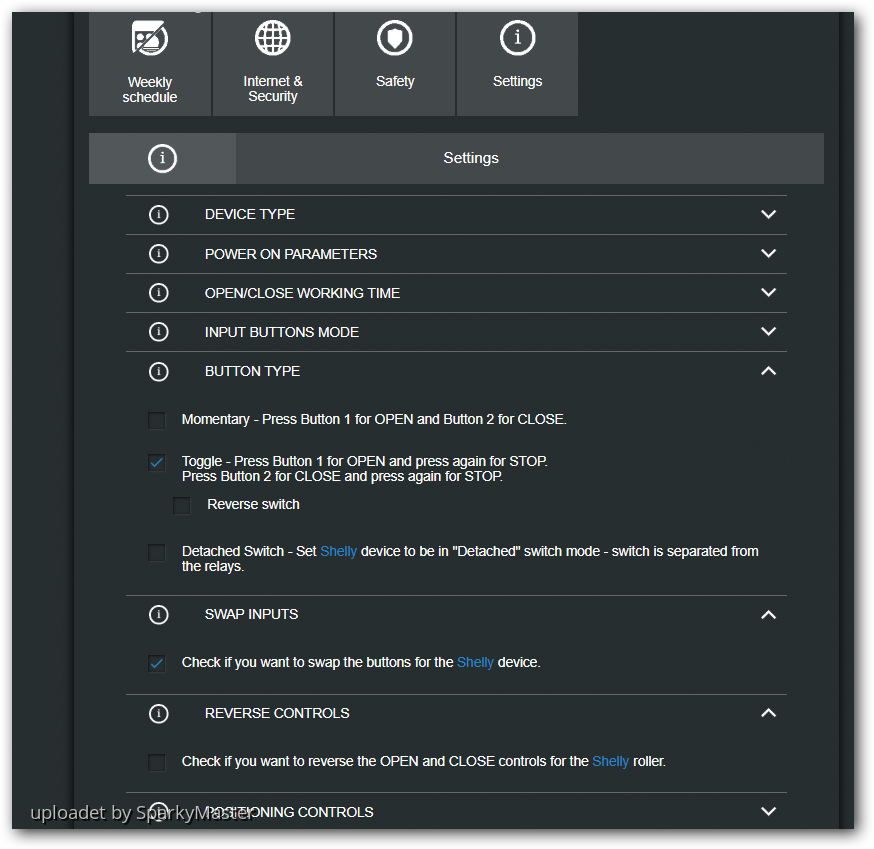This screenshot has height=849, width=874.
Task: Click the Shelly link in Swap Inputs text
Action: click(475, 663)
